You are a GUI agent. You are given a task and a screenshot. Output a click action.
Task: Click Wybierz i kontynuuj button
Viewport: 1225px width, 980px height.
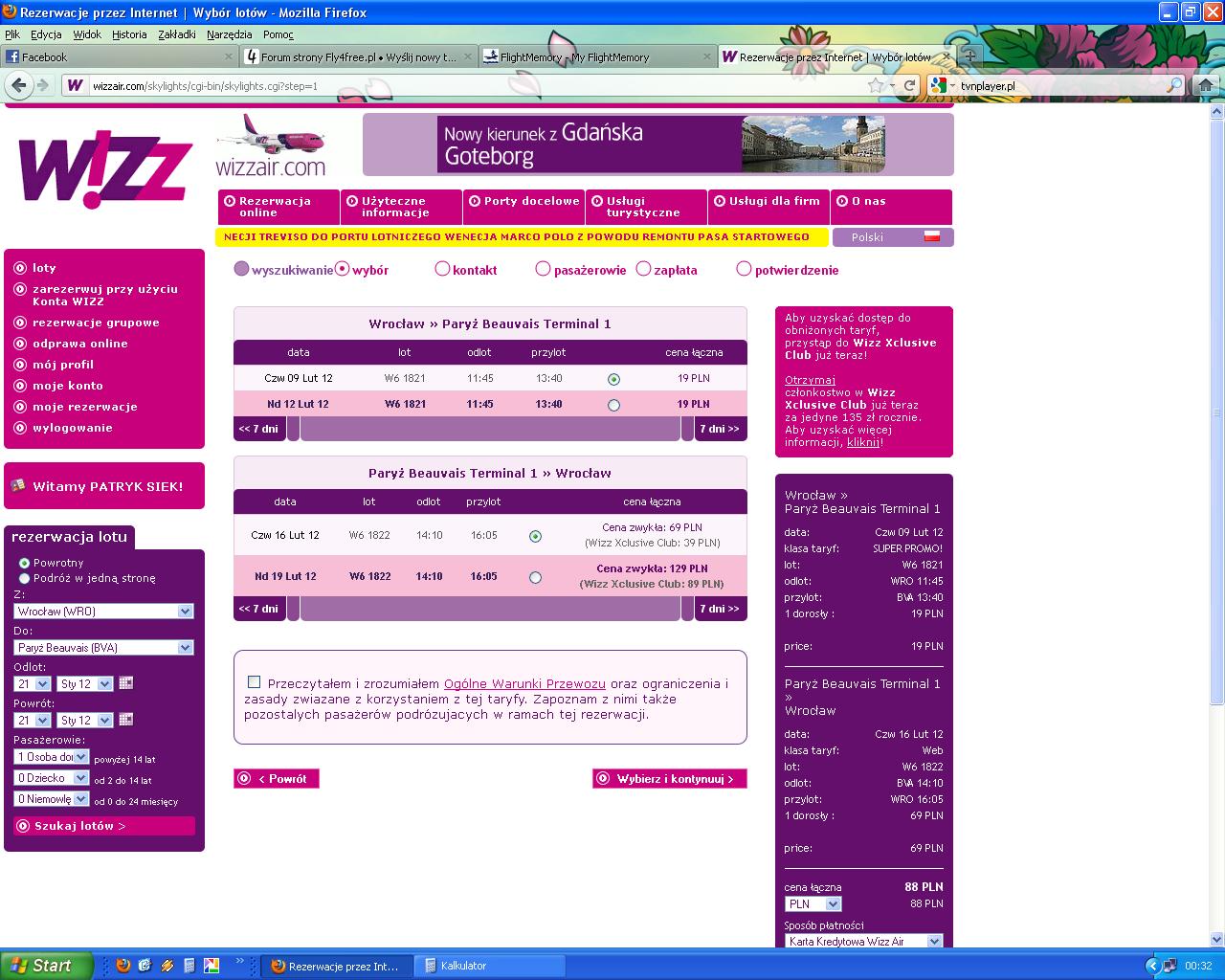click(x=670, y=779)
